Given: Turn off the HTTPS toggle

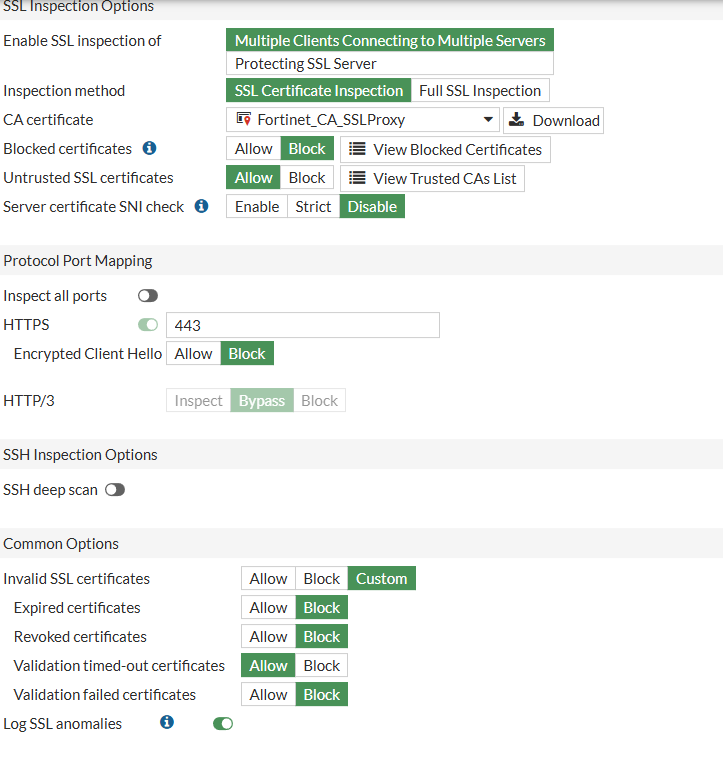Looking at the screenshot, I should (148, 325).
